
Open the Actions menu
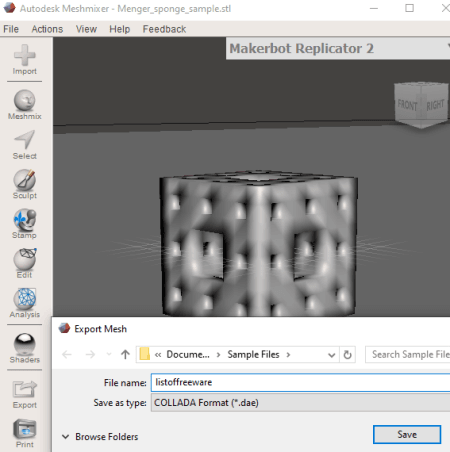(47, 29)
